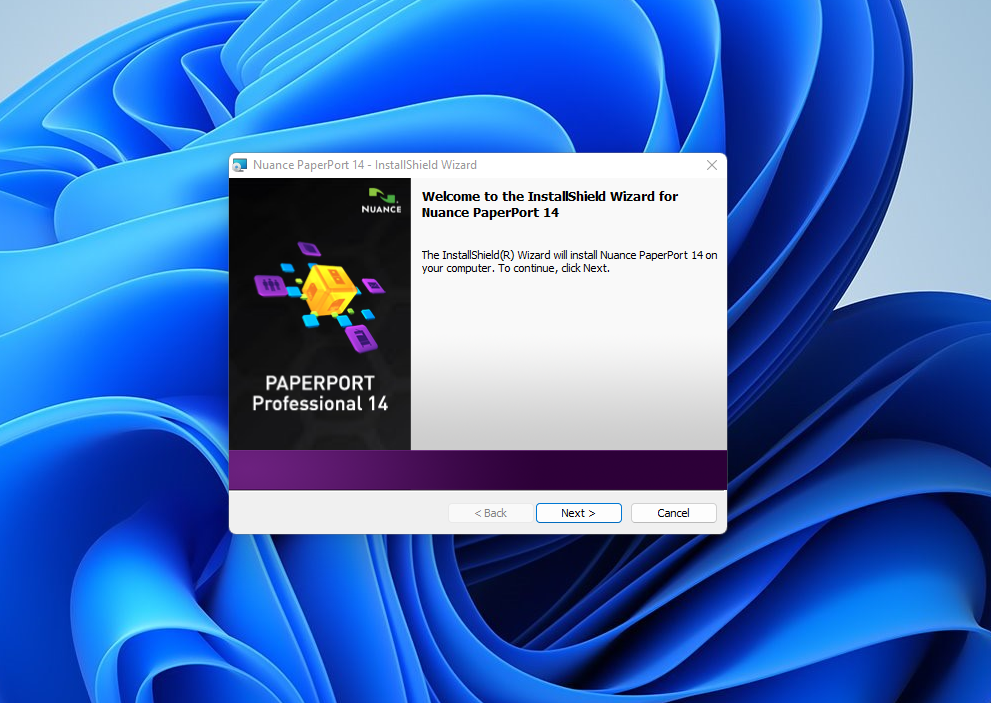Click the NUANCE wordmark text

pos(381,210)
